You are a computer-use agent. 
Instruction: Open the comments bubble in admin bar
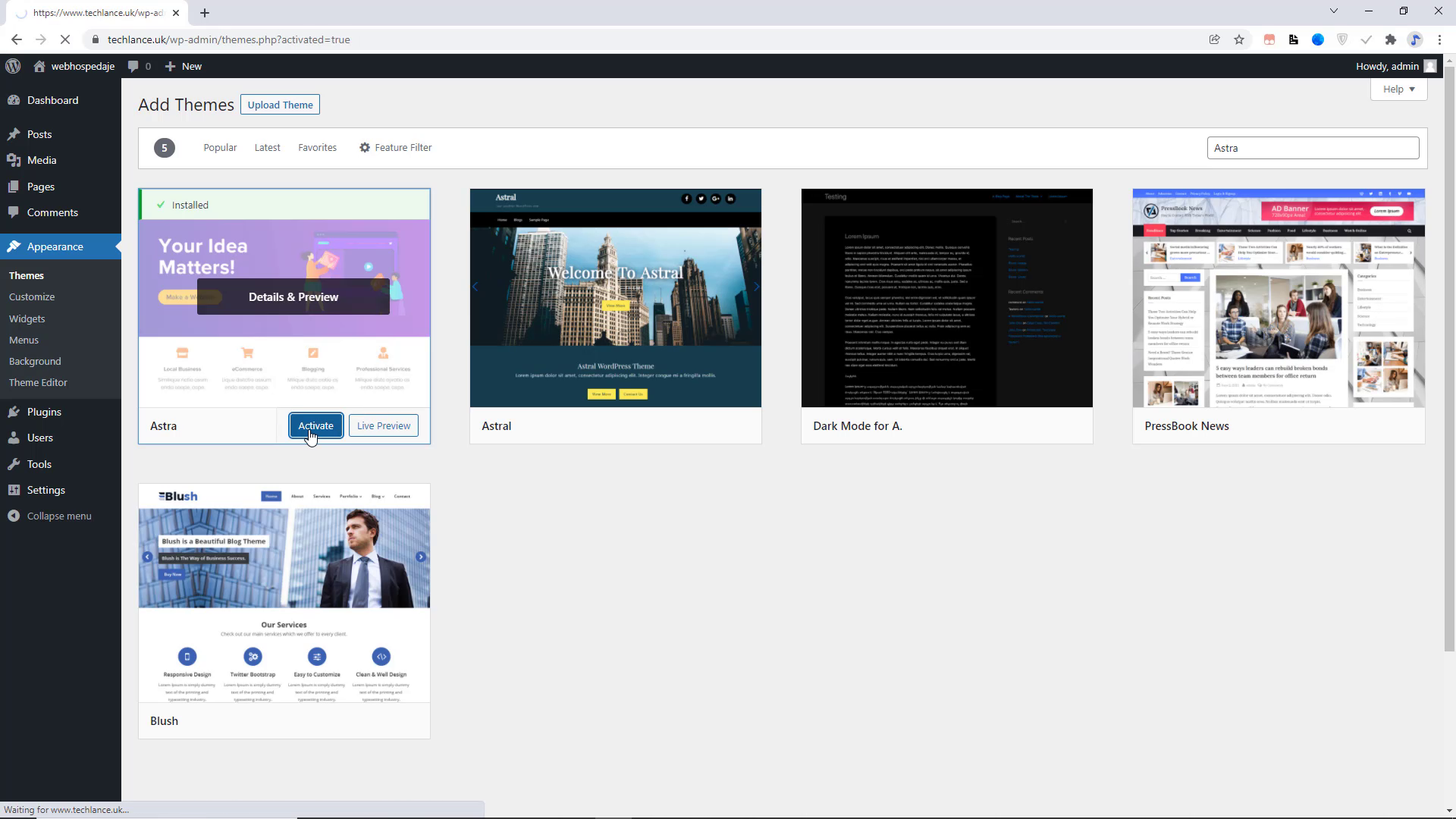pyautogui.click(x=133, y=66)
